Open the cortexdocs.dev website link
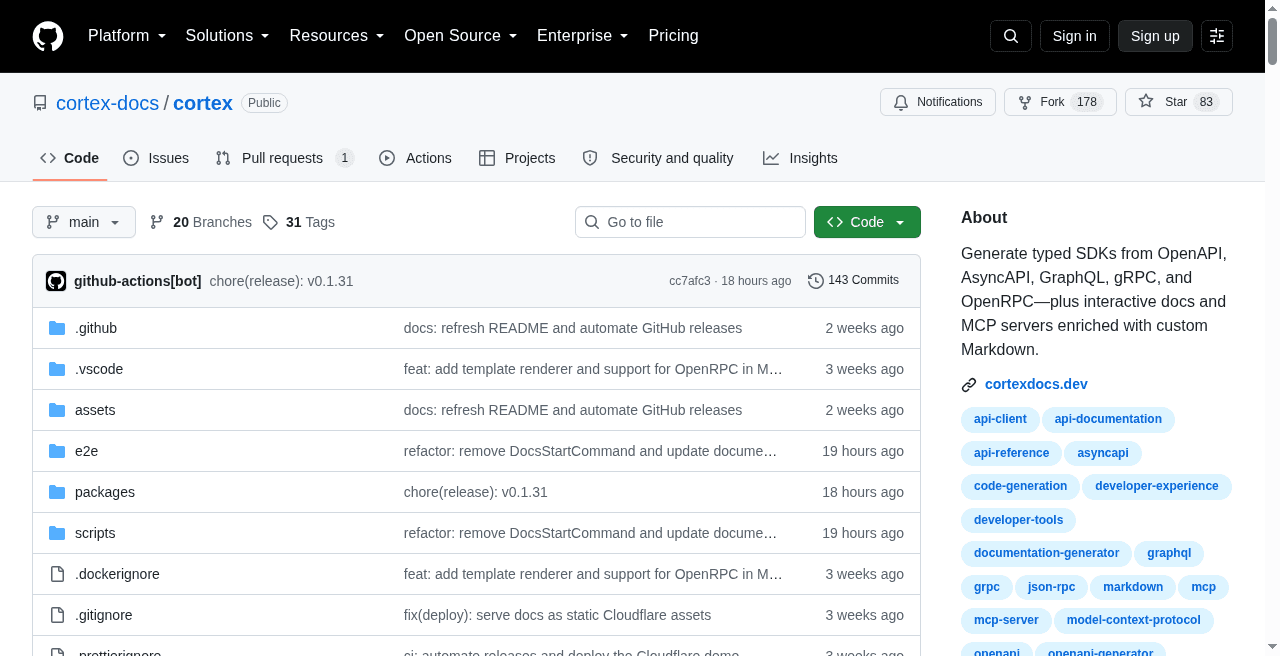 pyautogui.click(x=1036, y=384)
